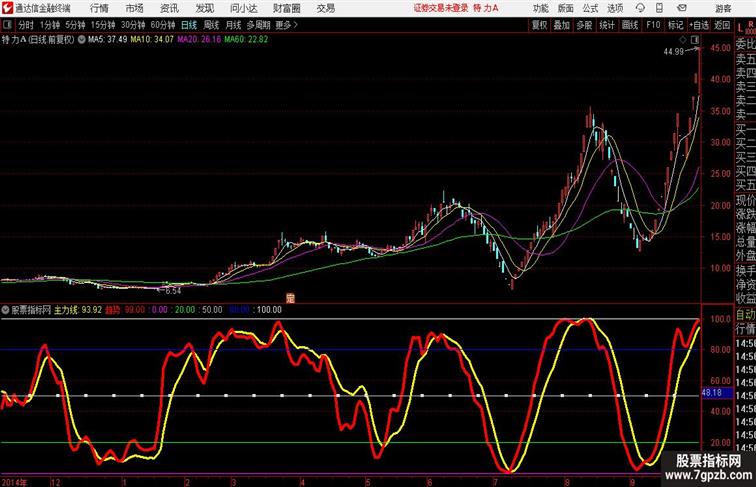Select the 日线 daily period tab

click(x=189, y=25)
